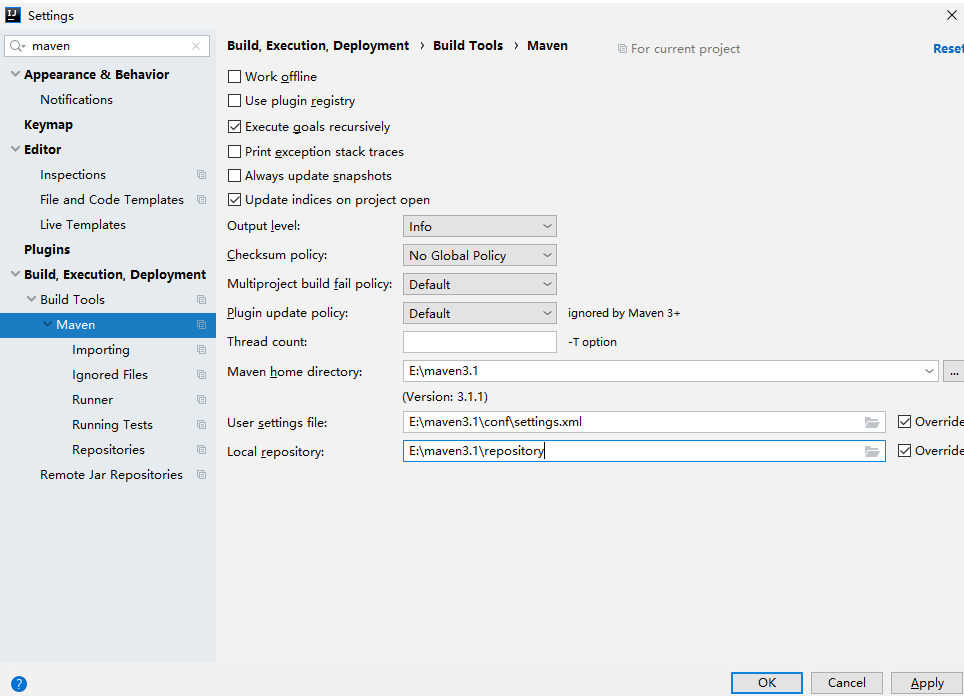Image resolution: width=964 pixels, height=696 pixels.
Task: Select File and Code Templates in tree
Action: coord(112,200)
